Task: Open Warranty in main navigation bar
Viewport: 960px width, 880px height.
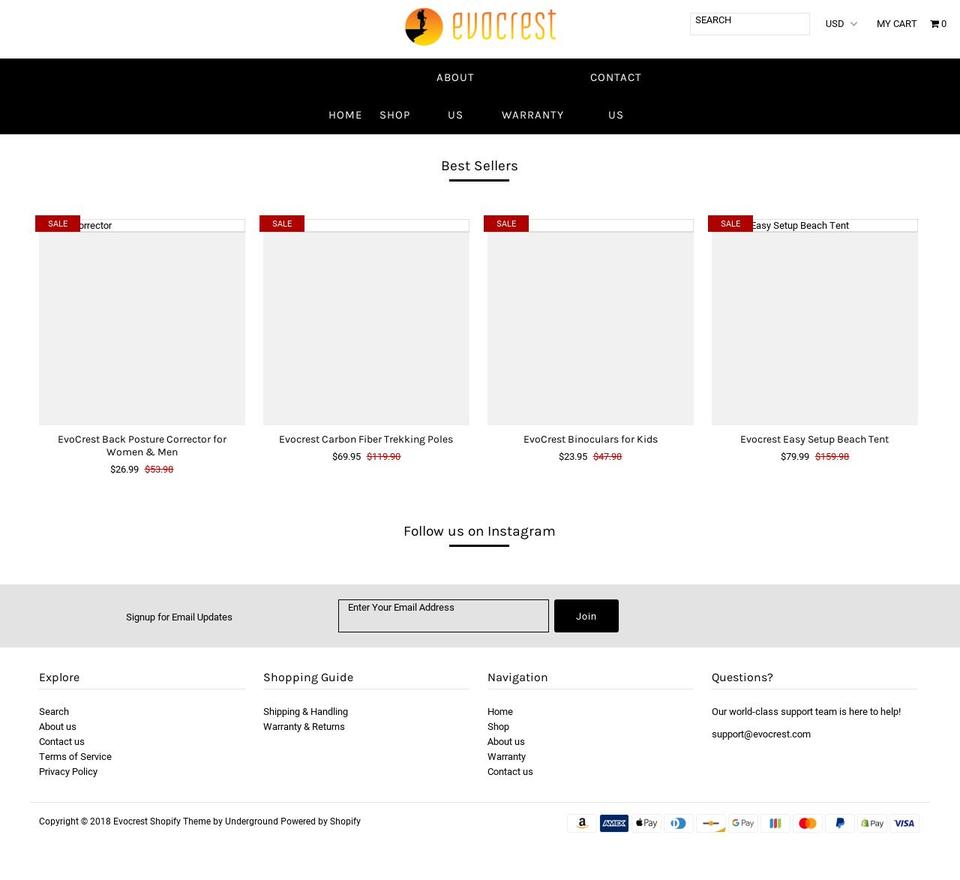Action: tap(533, 115)
